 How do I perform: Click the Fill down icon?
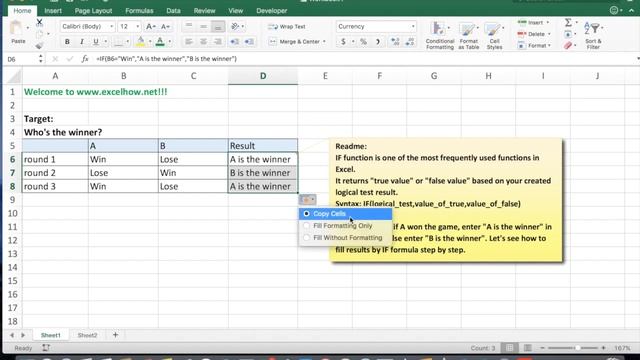click(568, 34)
